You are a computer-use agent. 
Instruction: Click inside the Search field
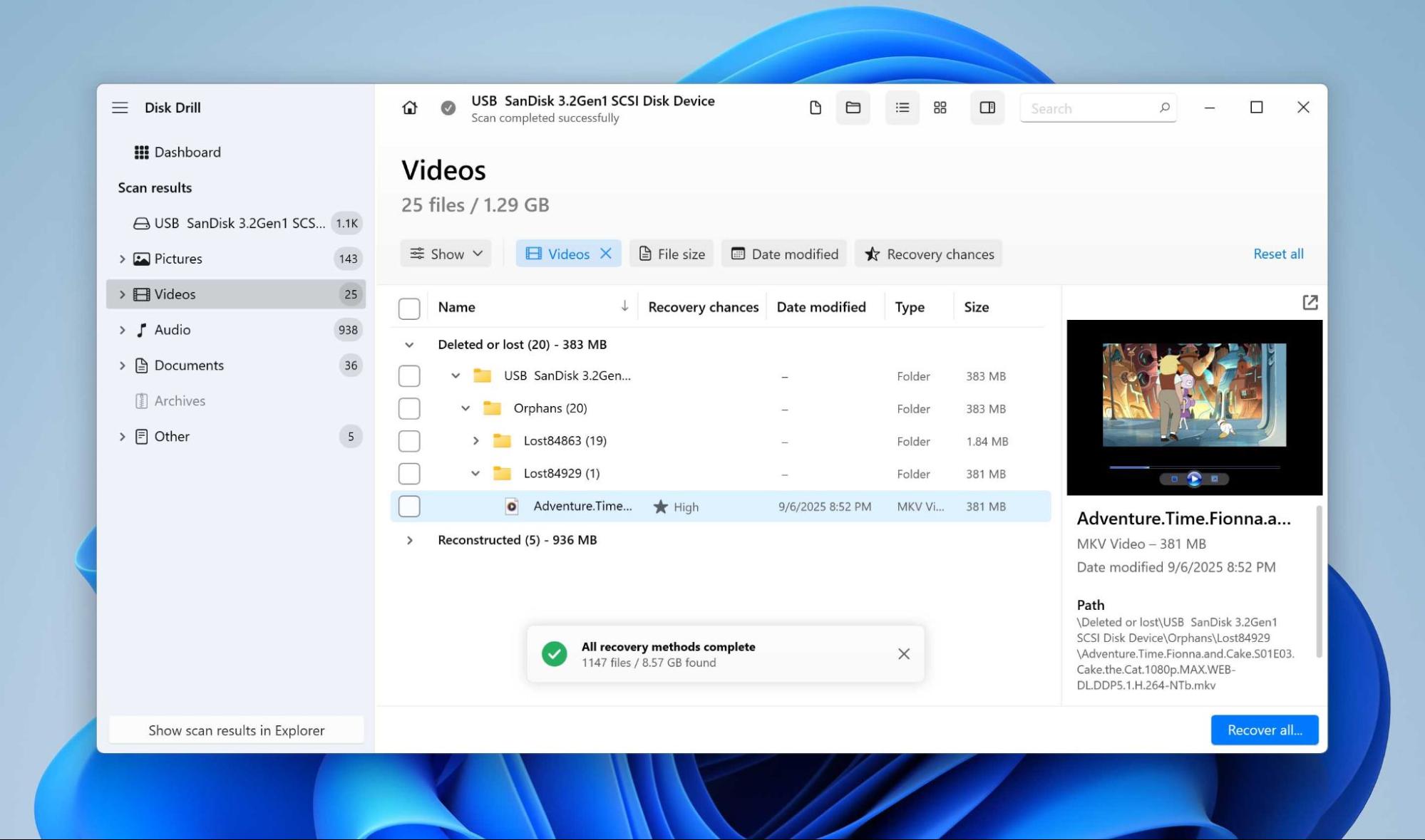[1091, 108]
